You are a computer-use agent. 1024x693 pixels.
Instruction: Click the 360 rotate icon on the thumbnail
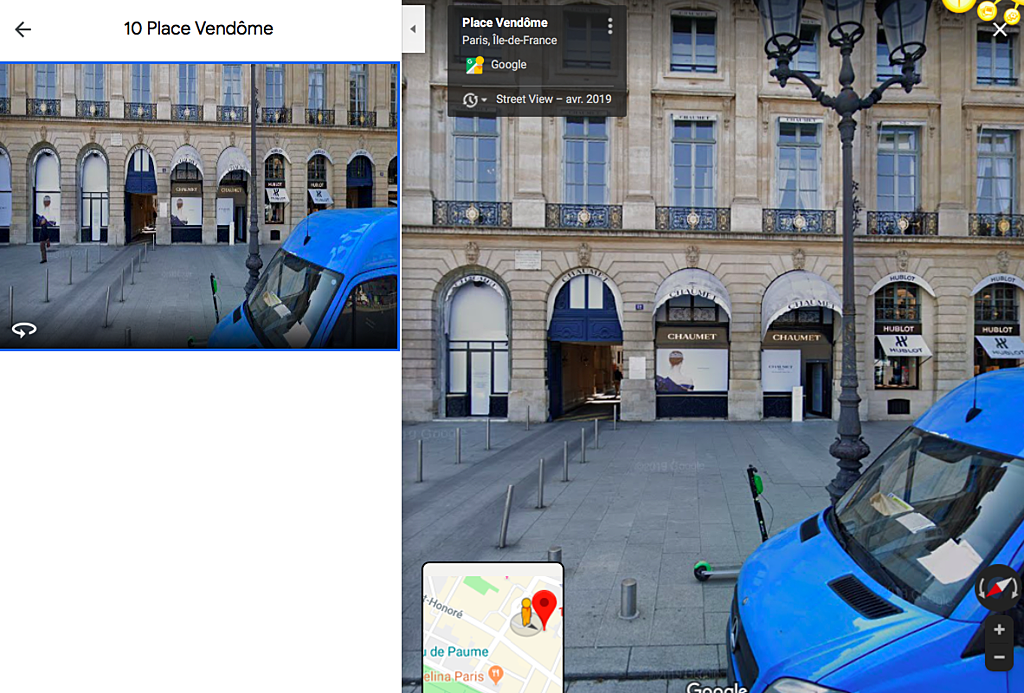coord(24,330)
